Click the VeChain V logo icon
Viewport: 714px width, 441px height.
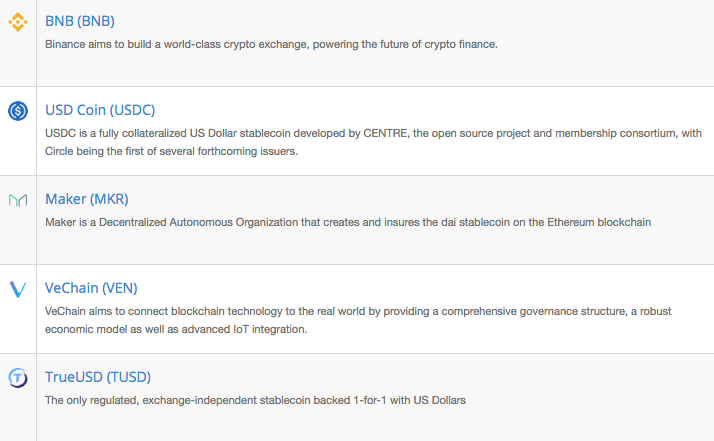coord(18,289)
